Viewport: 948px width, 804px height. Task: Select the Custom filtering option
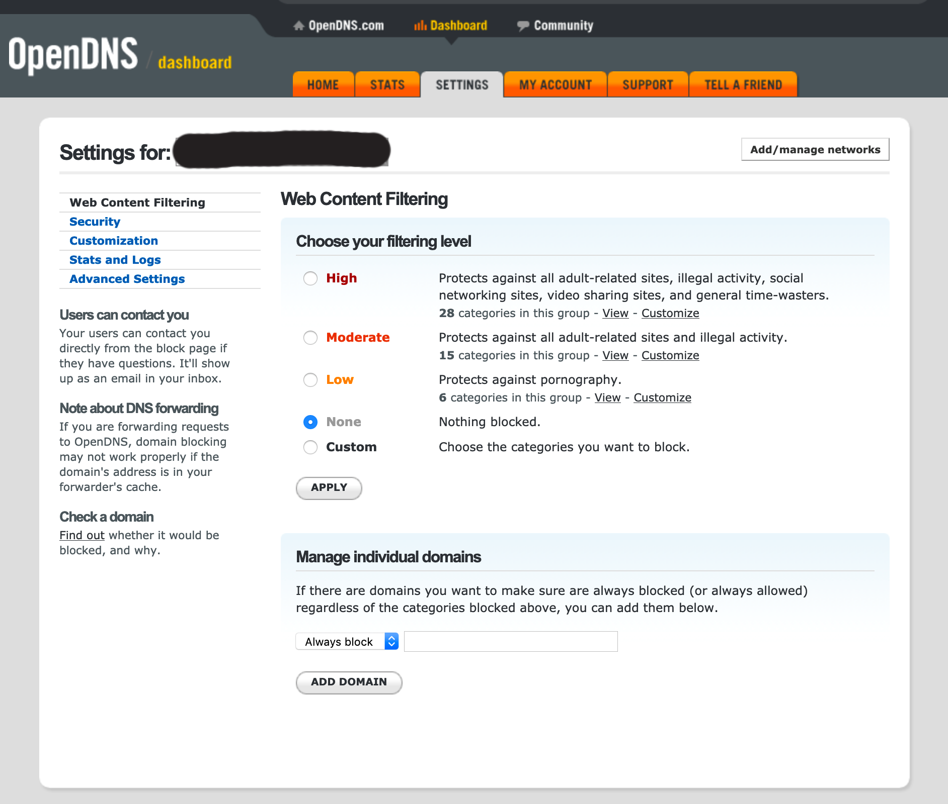point(310,447)
